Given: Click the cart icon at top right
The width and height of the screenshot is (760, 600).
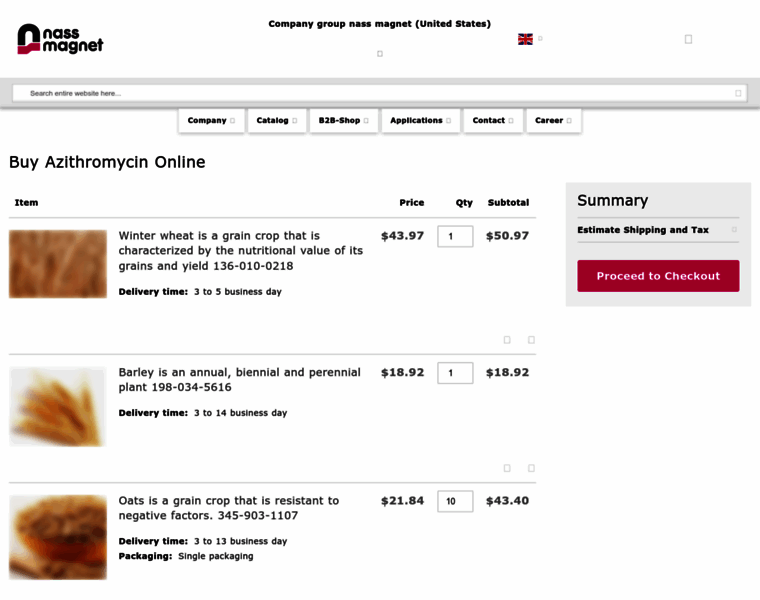Looking at the screenshot, I should click(x=688, y=39).
